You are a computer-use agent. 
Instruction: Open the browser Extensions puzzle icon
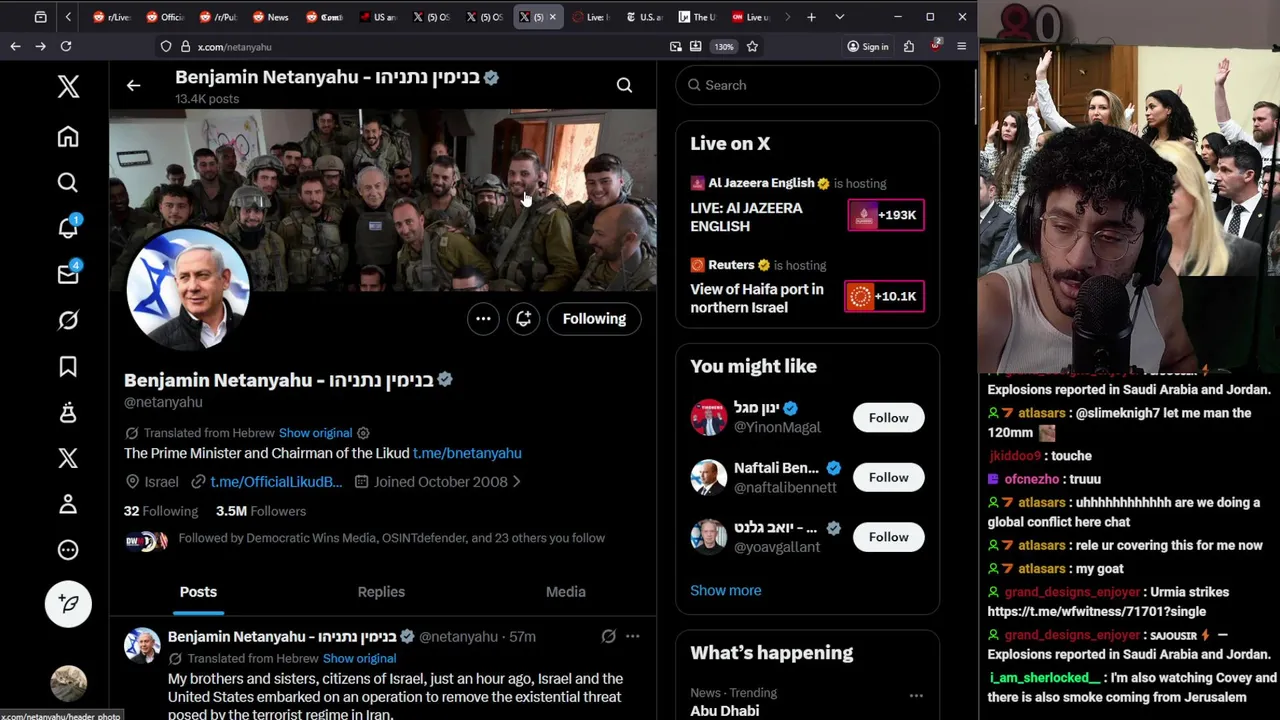(x=908, y=46)
